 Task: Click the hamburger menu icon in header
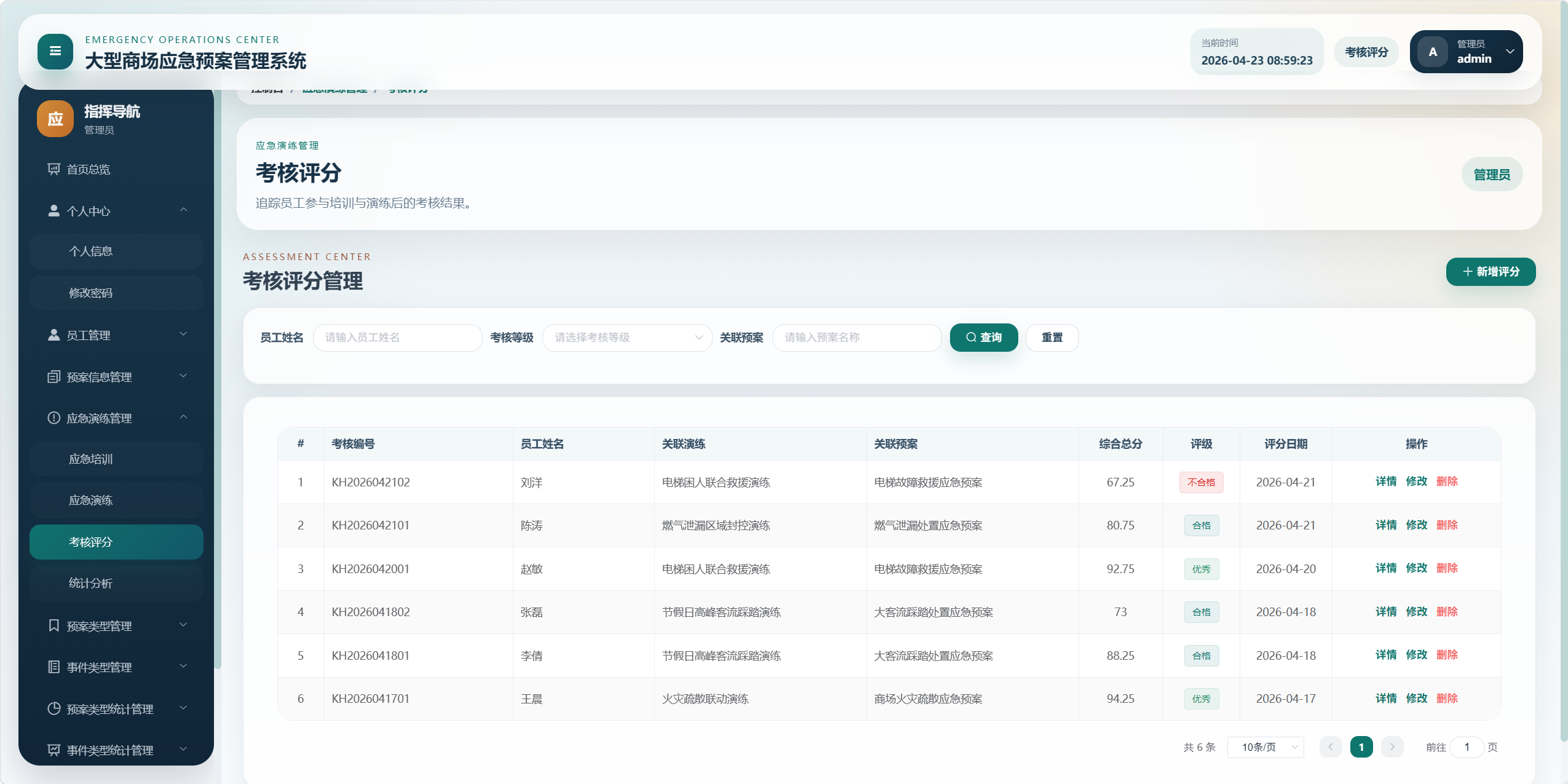pyautogui.click(x=55, y=52)
